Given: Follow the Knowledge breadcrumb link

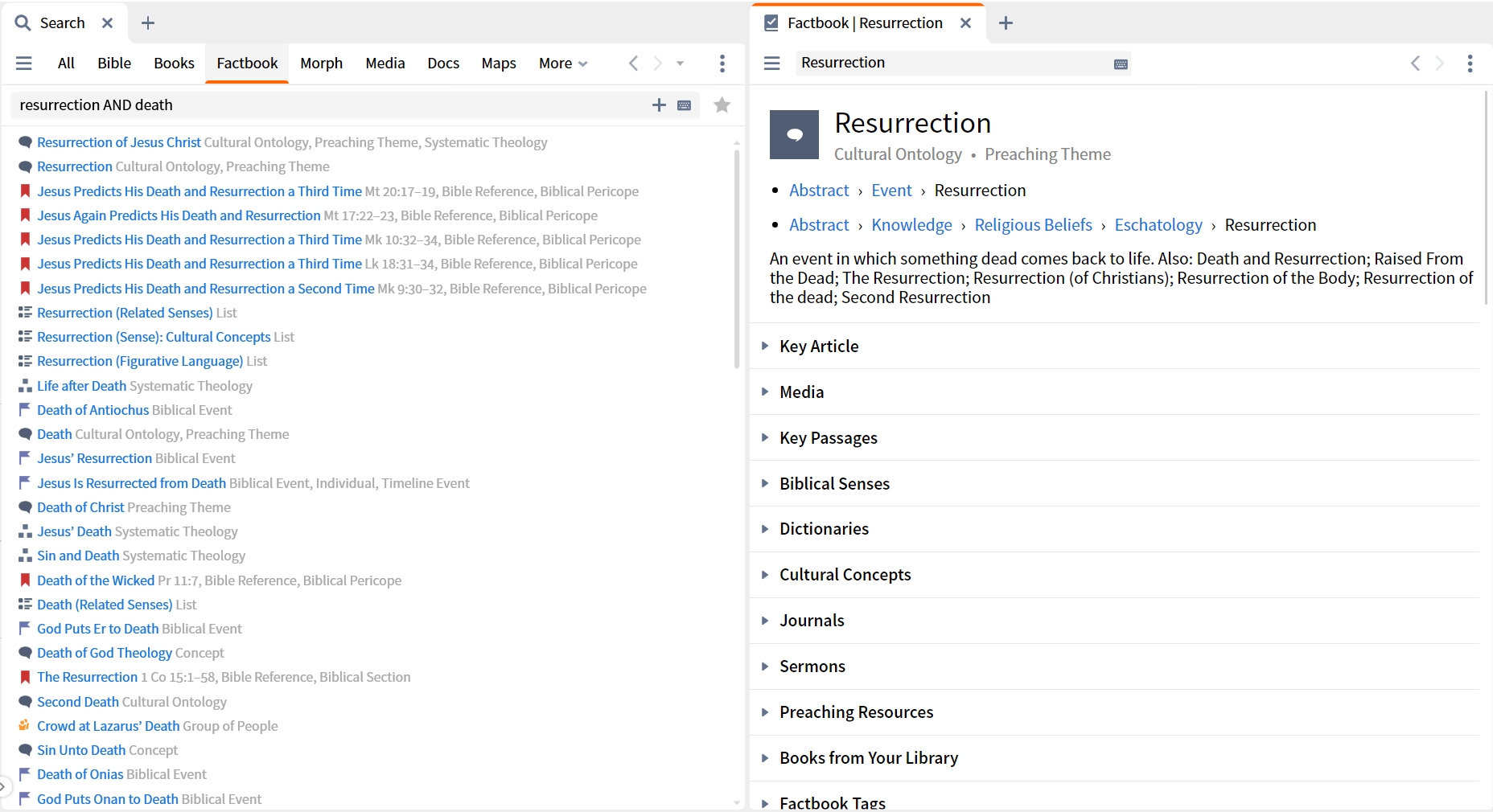Looking at the screenshot, I should tap(911, 225).
